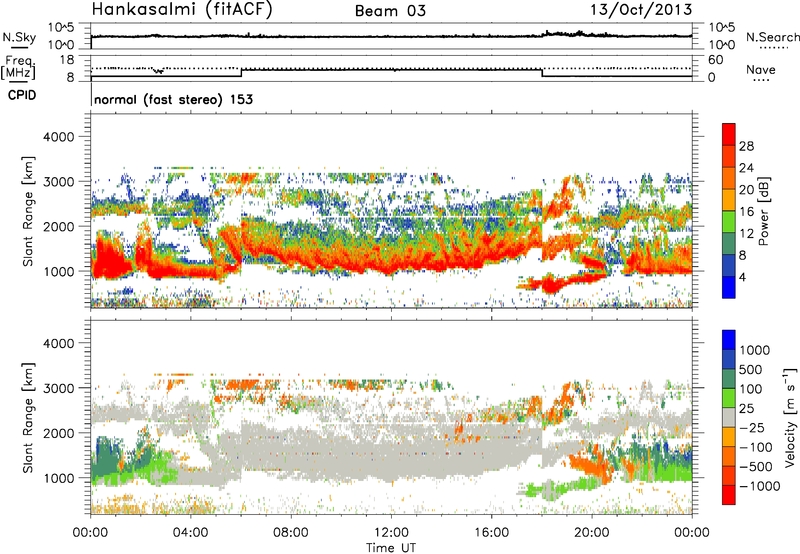This screenshot has width=800, height=554.
Task: Pick the orange 20–24 dB power swatch
Action: (729, 179)
